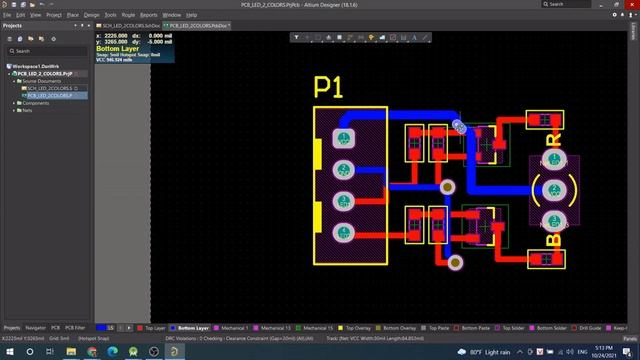Expand the Components folder in Projects tree
This screenshot has width=640, height=360.
pos(14,103)
